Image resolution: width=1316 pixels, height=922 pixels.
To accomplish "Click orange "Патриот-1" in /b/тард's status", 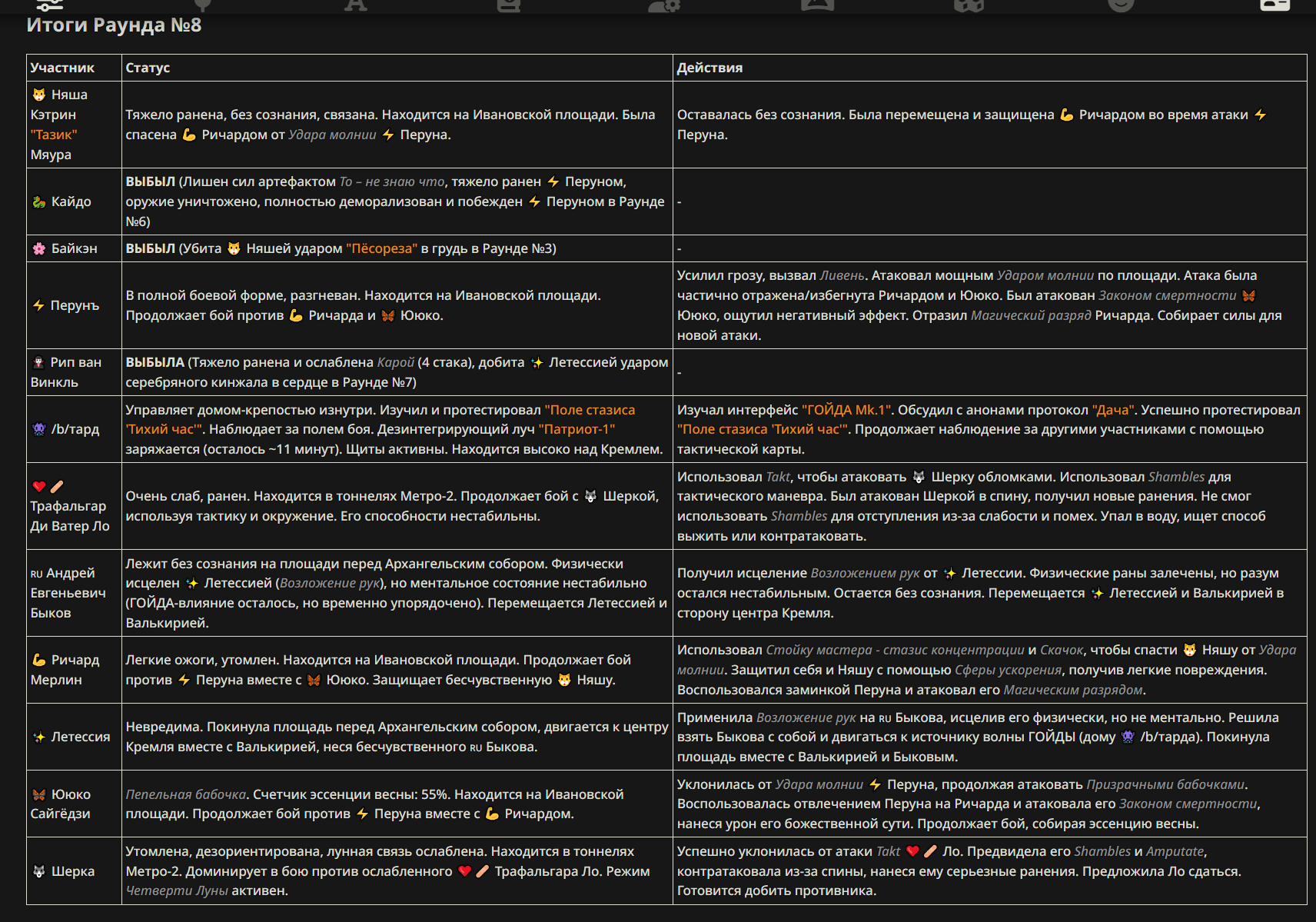I will [577, 429].
